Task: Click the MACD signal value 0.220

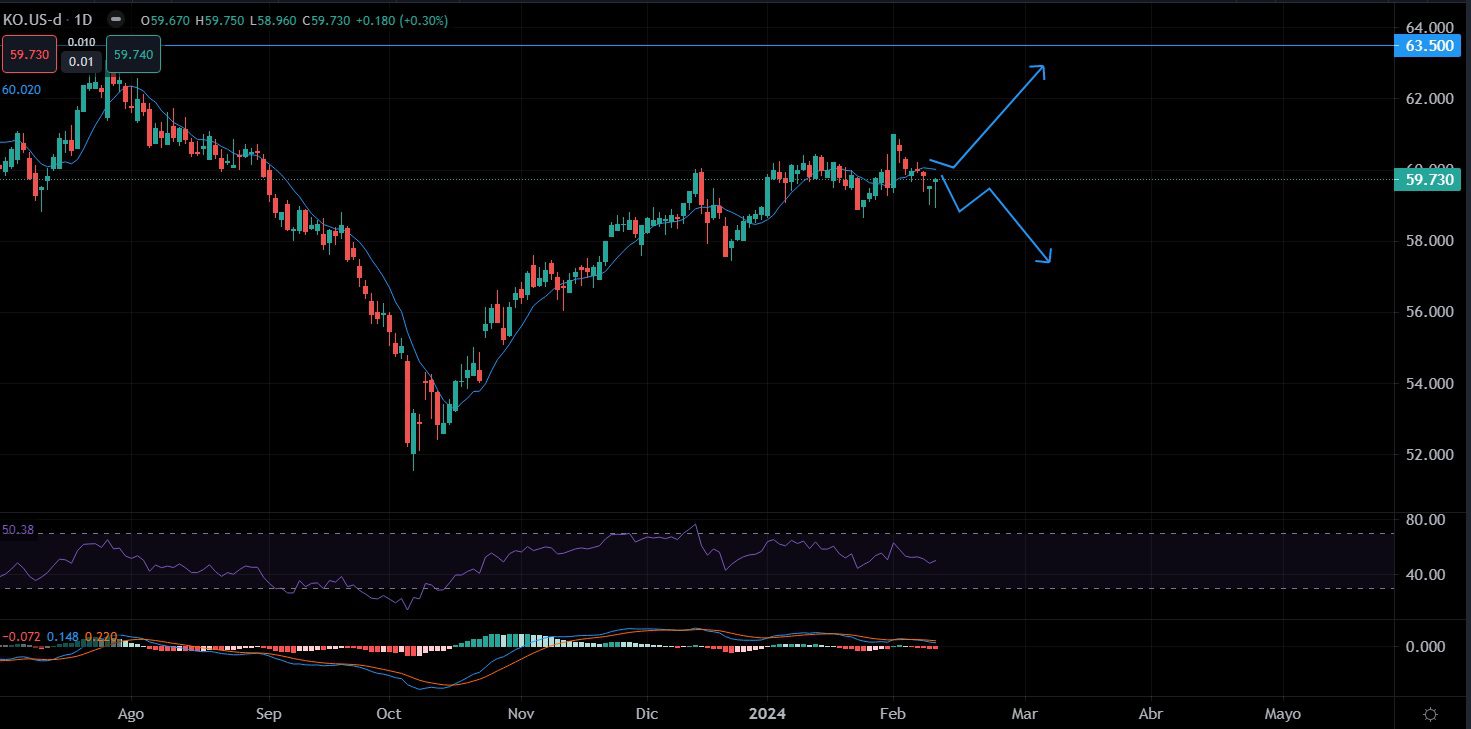Action: pyautogui.click(x=100, y=637)
